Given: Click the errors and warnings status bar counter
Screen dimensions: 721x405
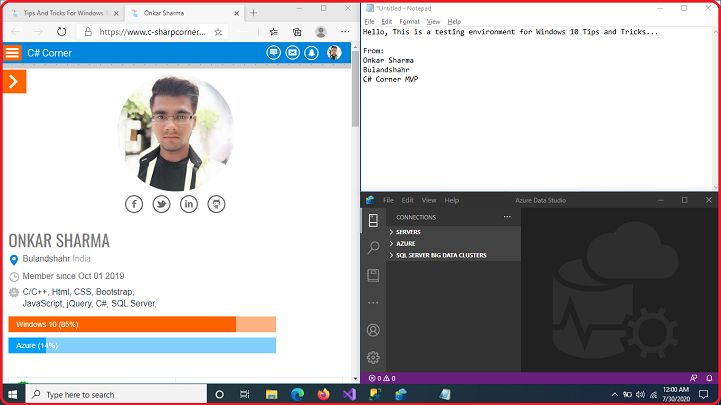Looking at the screenshot, I should [x=382, y=378].
